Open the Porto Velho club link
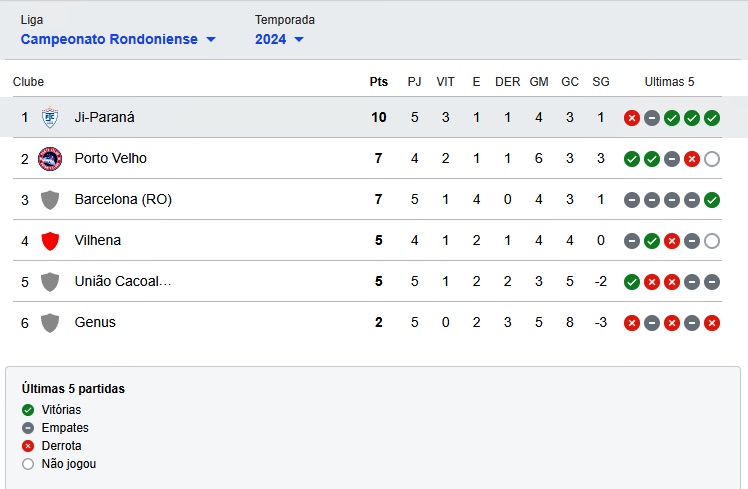 (111, 159)
